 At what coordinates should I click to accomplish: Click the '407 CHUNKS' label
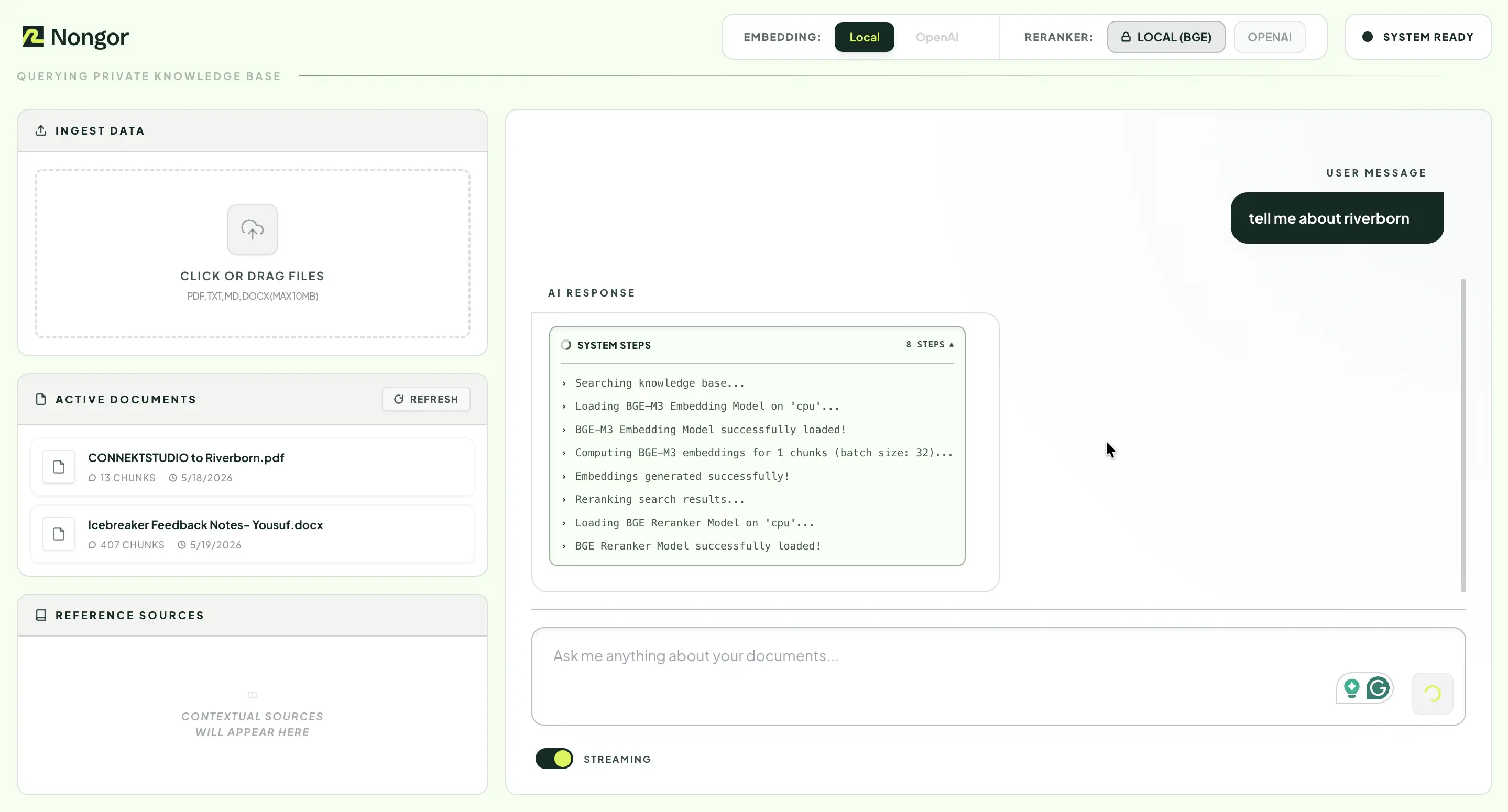(x=132, y=545)
